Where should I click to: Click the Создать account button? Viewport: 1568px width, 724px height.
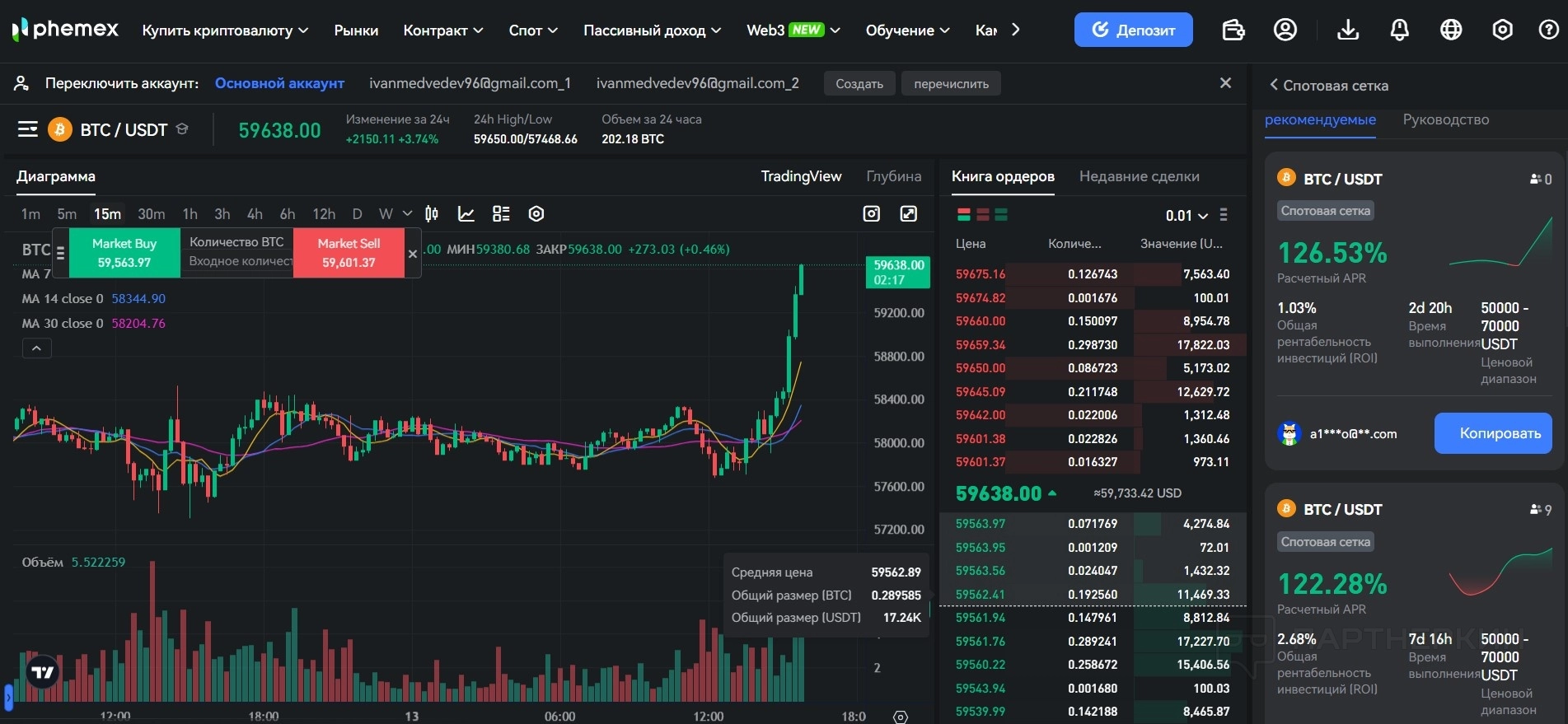point(859,83)
